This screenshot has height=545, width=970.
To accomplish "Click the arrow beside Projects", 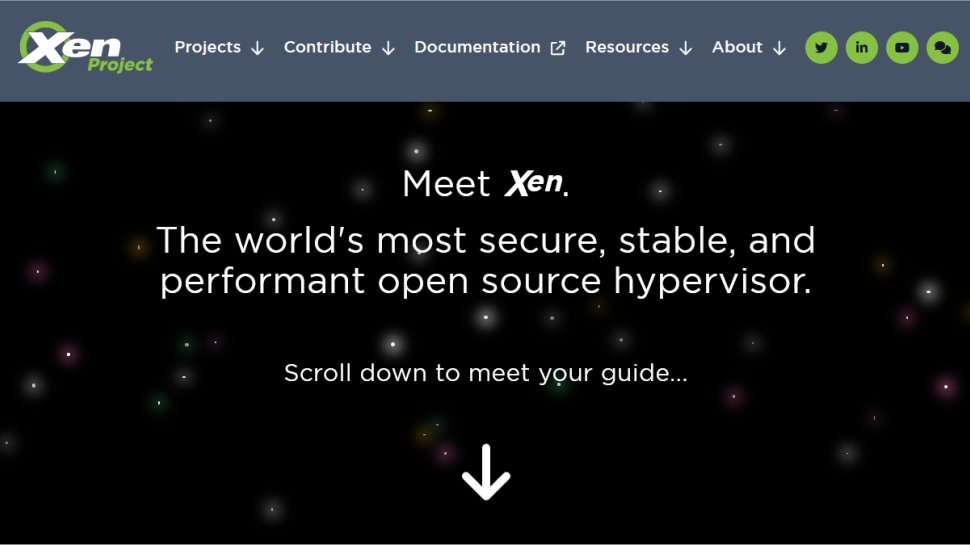I will click(257, 48).
